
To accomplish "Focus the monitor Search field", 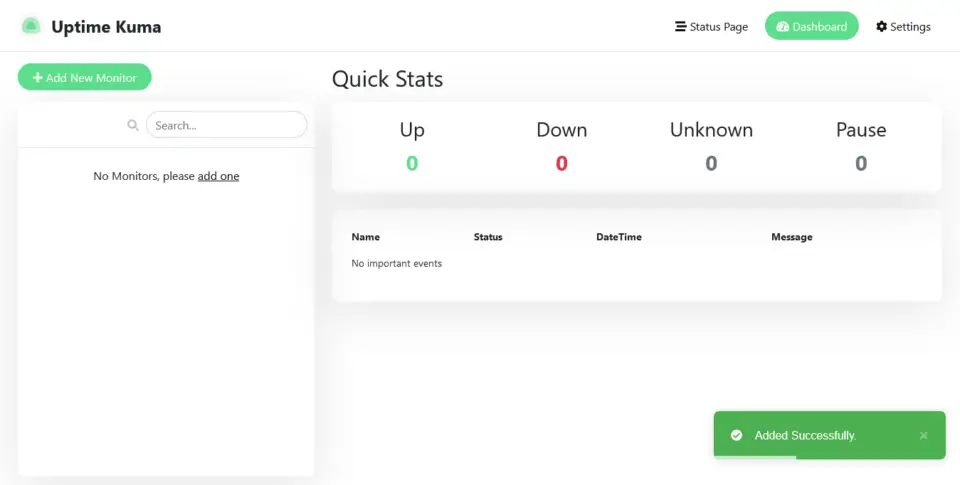I will coord(226,125).
